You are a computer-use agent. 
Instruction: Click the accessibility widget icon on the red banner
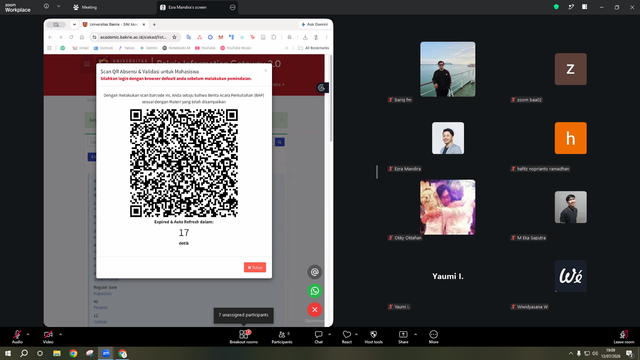322,88
